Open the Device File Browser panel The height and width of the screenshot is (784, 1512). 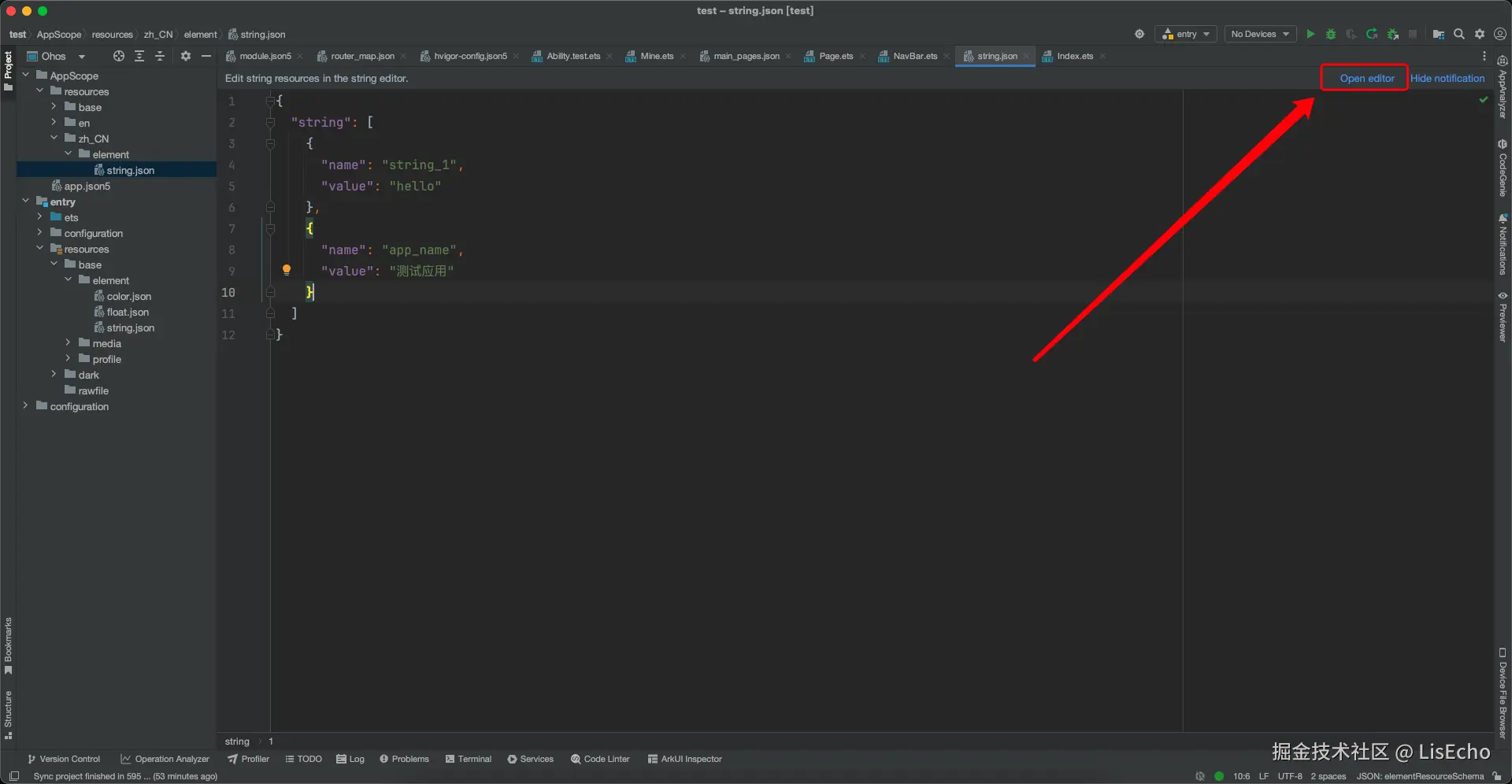tap(1503, 693)
